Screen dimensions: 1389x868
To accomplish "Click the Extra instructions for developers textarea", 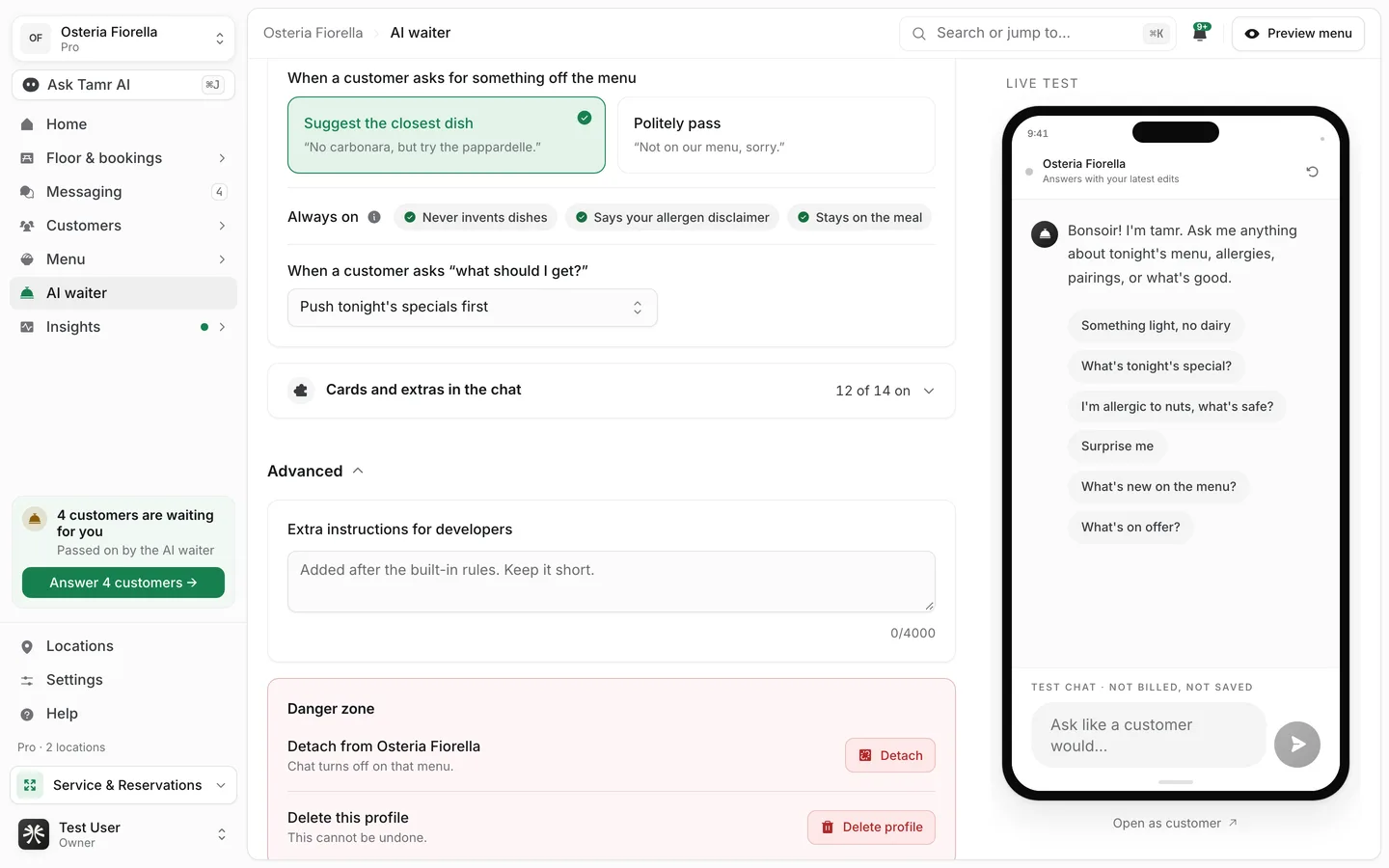I will [612, 582].
